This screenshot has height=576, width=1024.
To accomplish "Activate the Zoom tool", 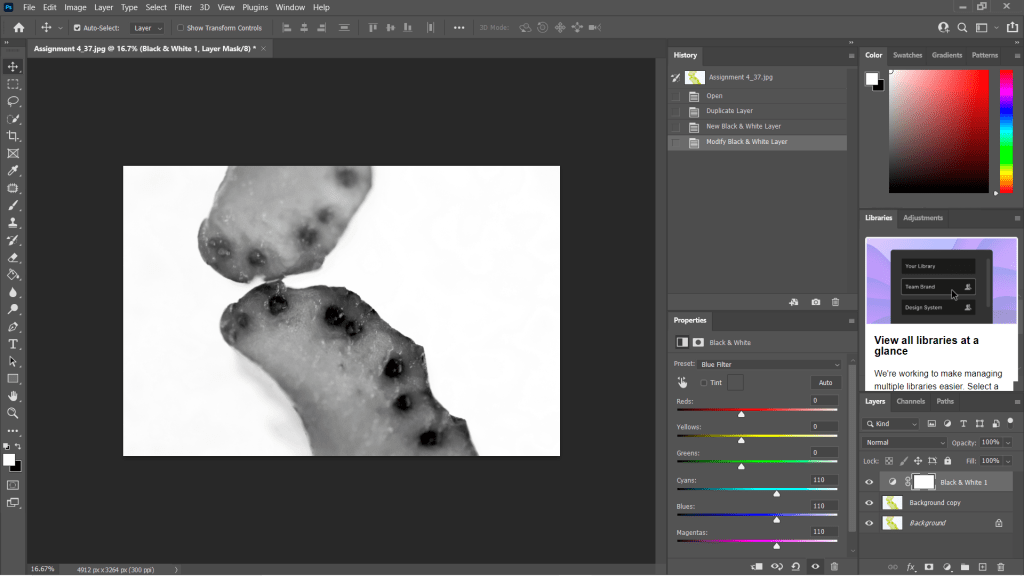I will pos(13,413).
